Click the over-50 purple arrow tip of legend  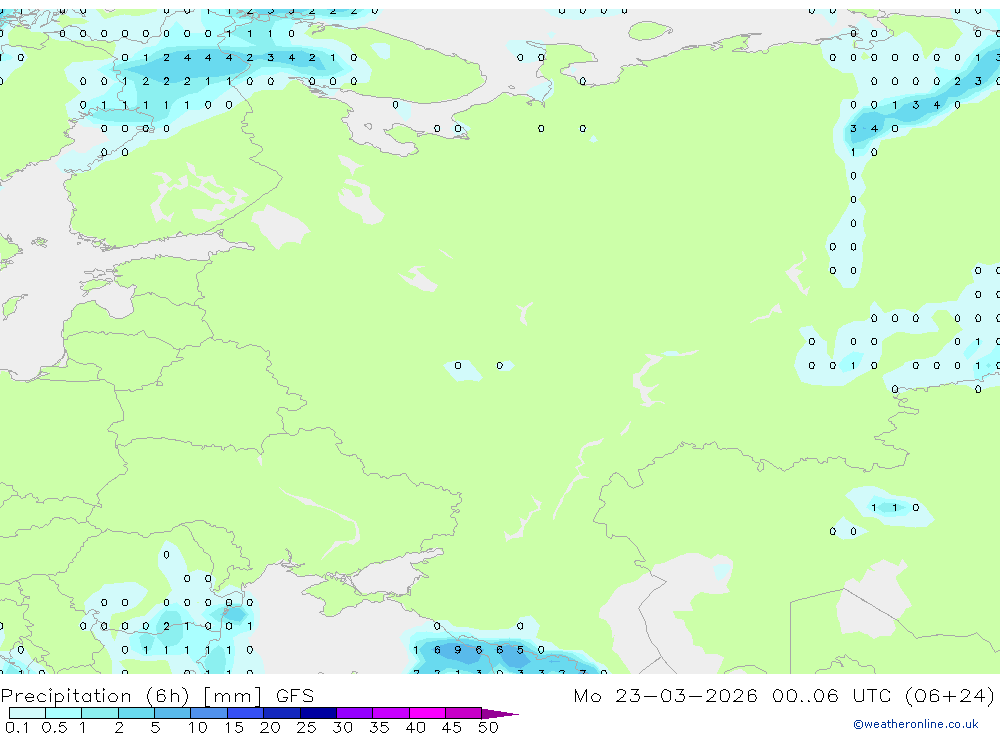pyautogui.click(x=501, y=714)
